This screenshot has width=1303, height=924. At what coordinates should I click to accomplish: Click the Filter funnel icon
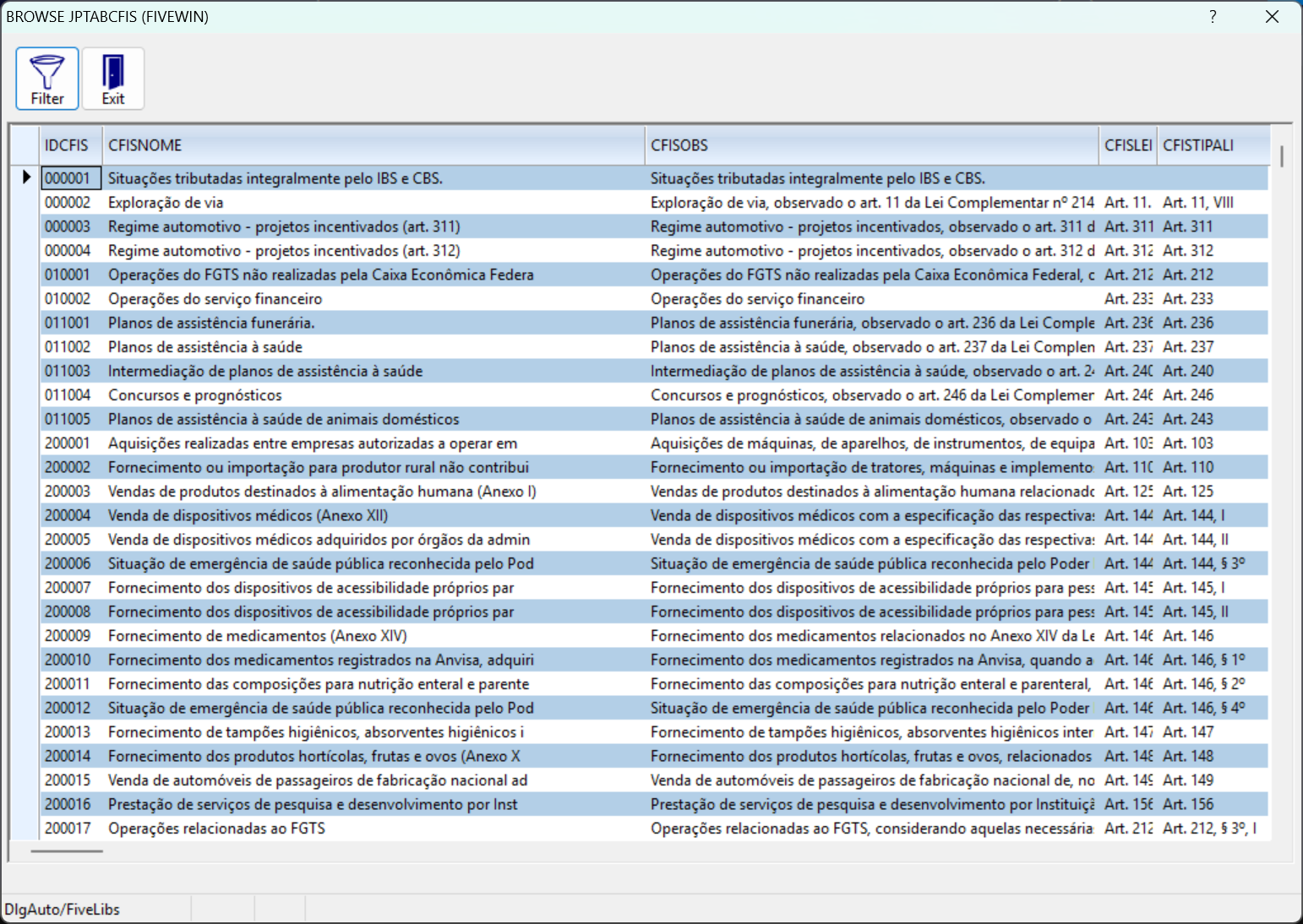click(x=47, y=73)
